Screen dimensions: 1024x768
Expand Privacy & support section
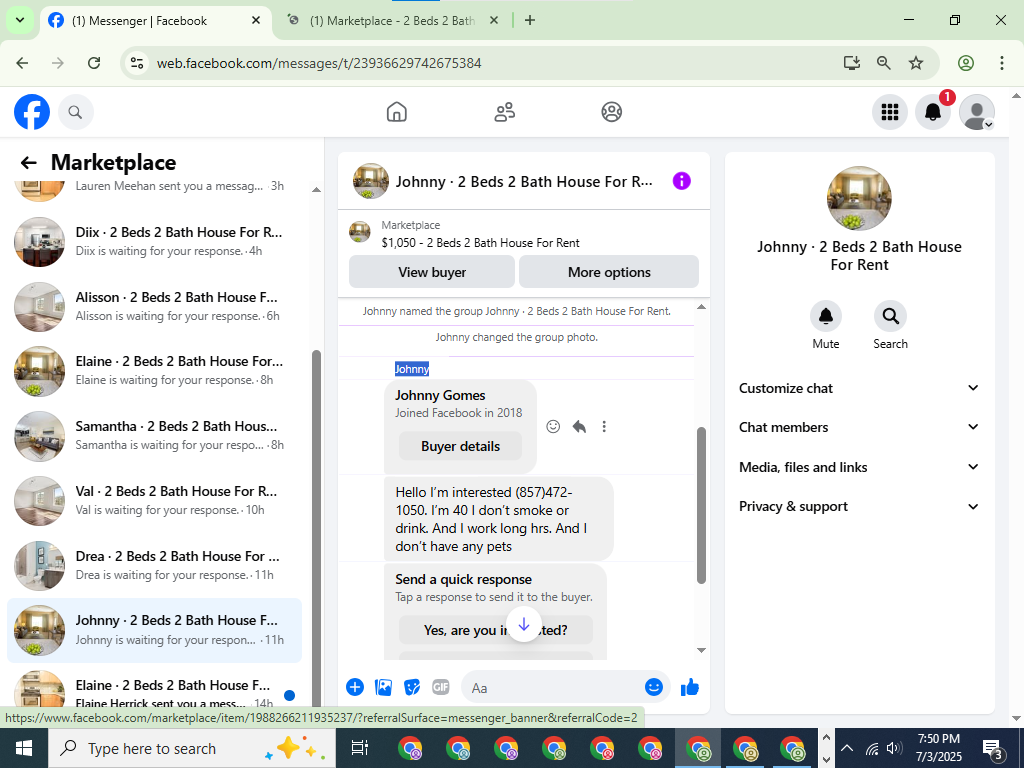[859, 506]
